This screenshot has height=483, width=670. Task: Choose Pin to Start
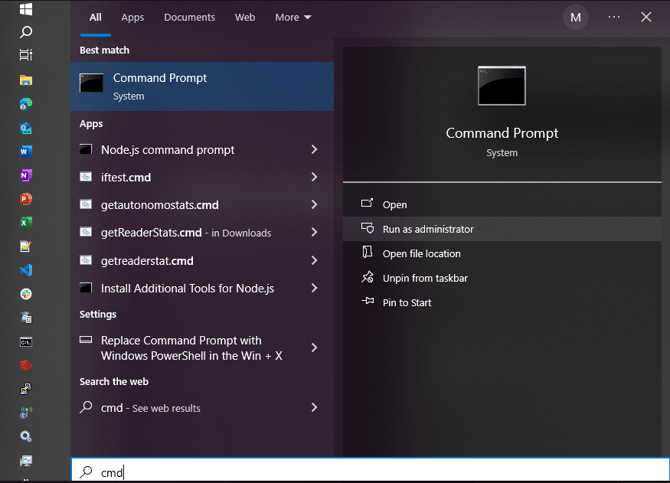point(502,302)
